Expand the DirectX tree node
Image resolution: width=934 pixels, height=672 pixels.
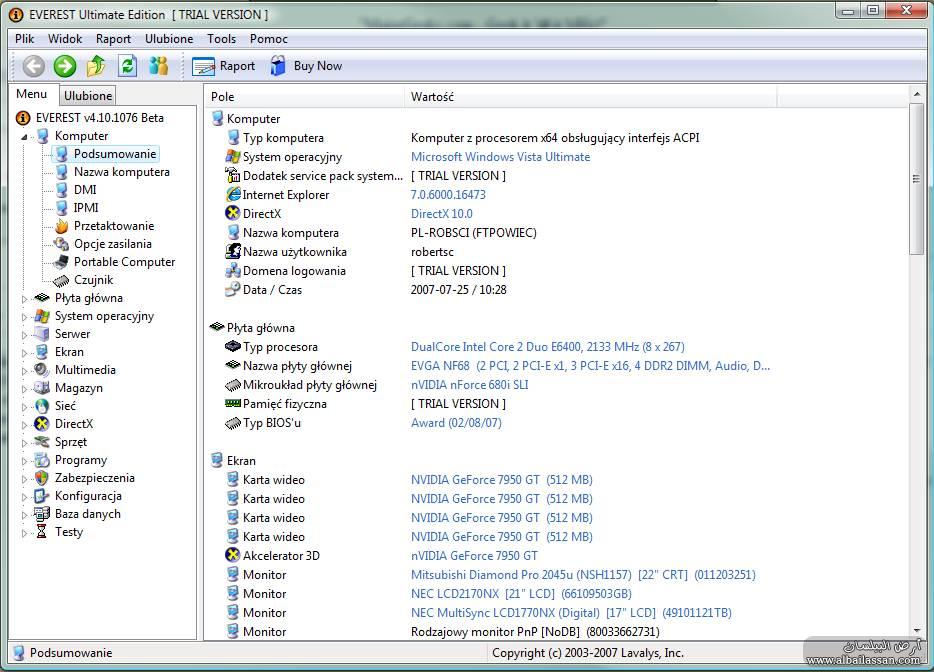[24, 425]
